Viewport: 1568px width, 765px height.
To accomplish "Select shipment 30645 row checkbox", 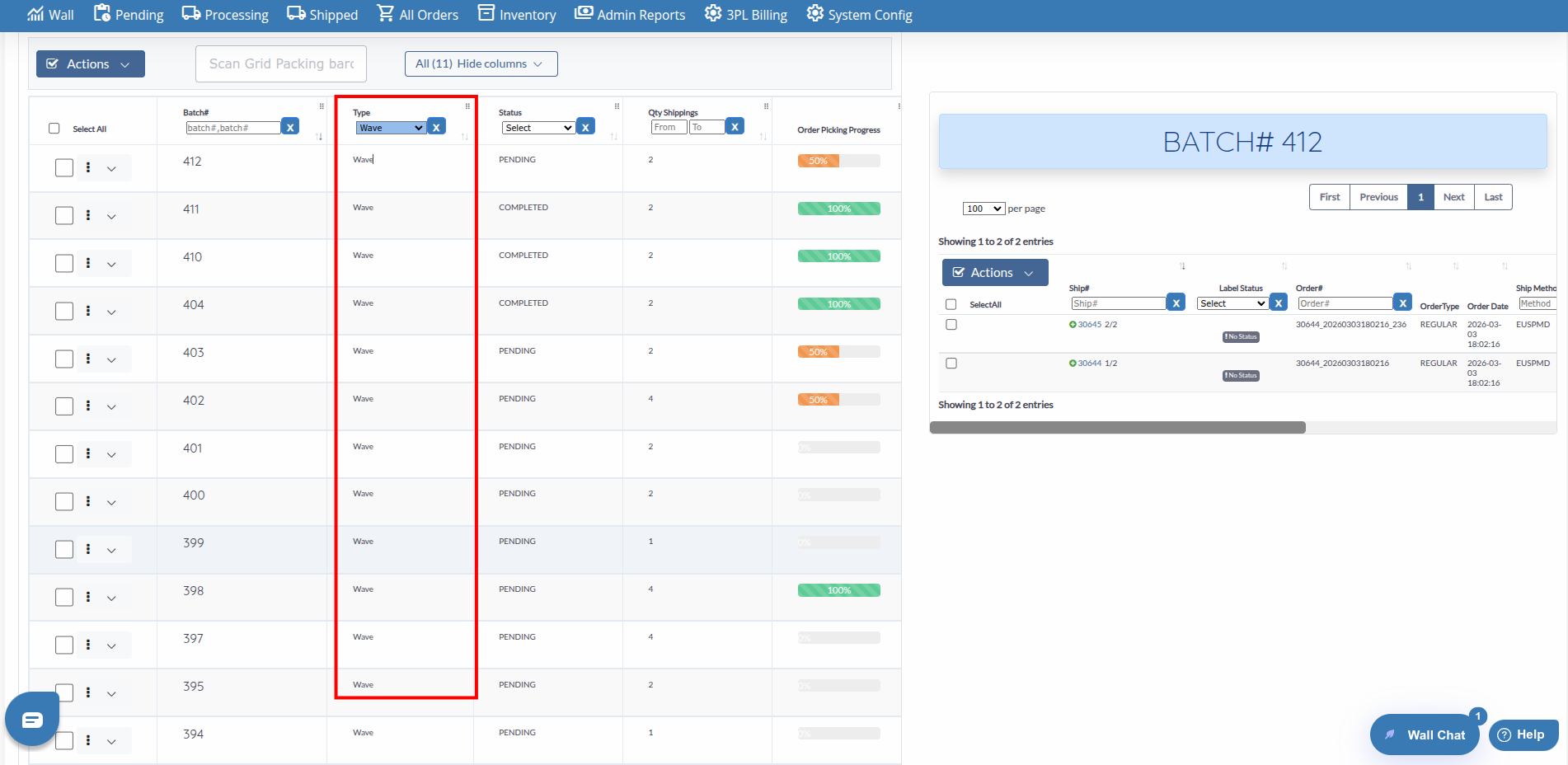I will 951,325.
